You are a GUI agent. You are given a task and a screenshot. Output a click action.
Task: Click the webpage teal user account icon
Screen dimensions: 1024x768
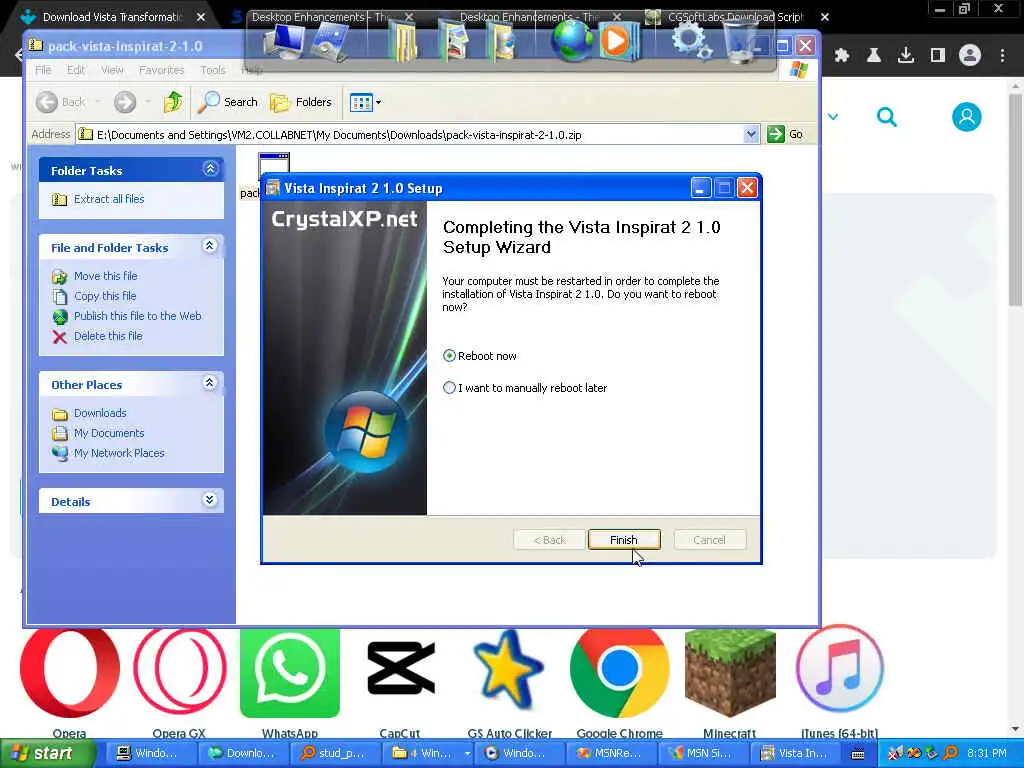[967, 118]
